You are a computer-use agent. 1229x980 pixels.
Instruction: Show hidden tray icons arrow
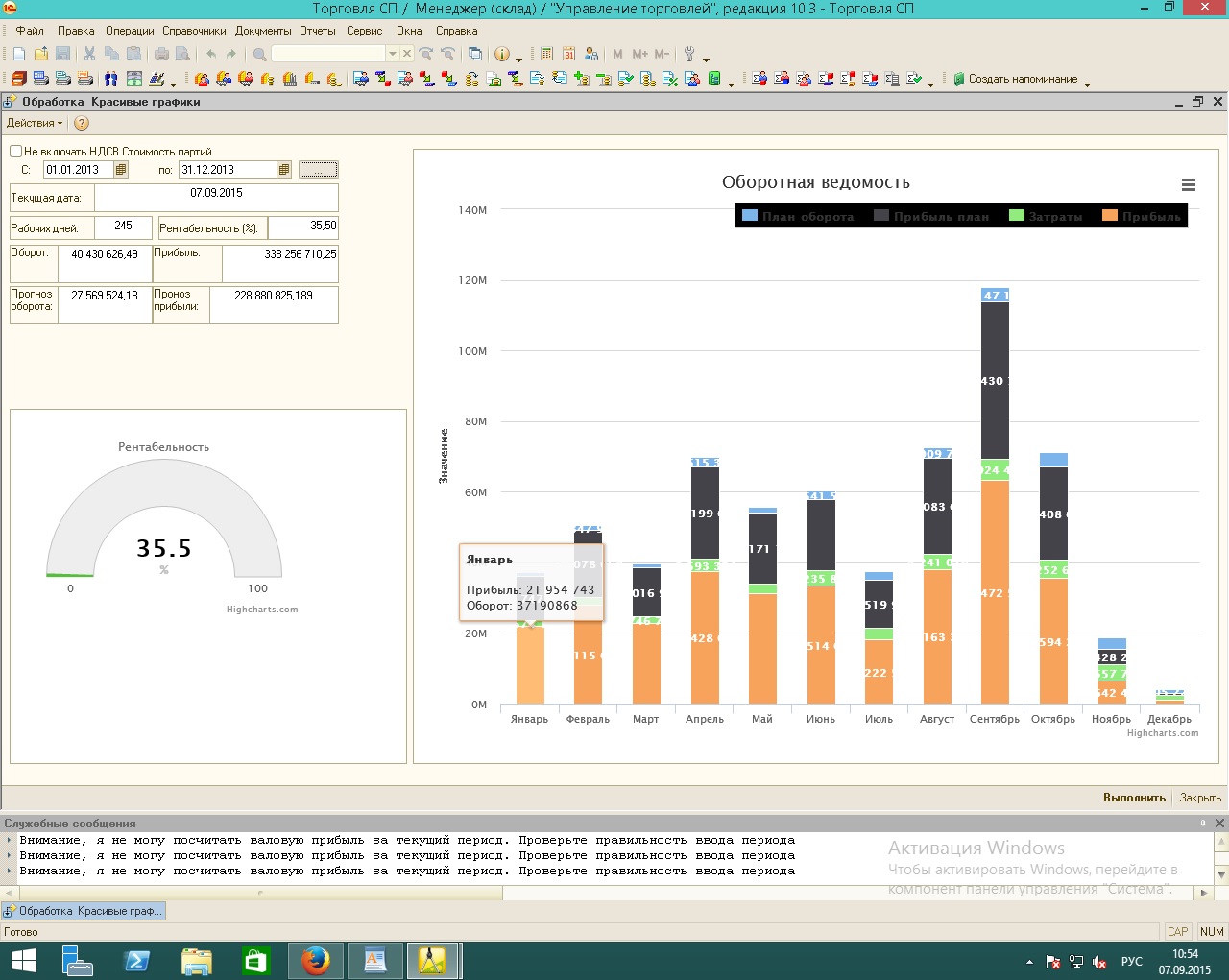(x=1029, y=962)
